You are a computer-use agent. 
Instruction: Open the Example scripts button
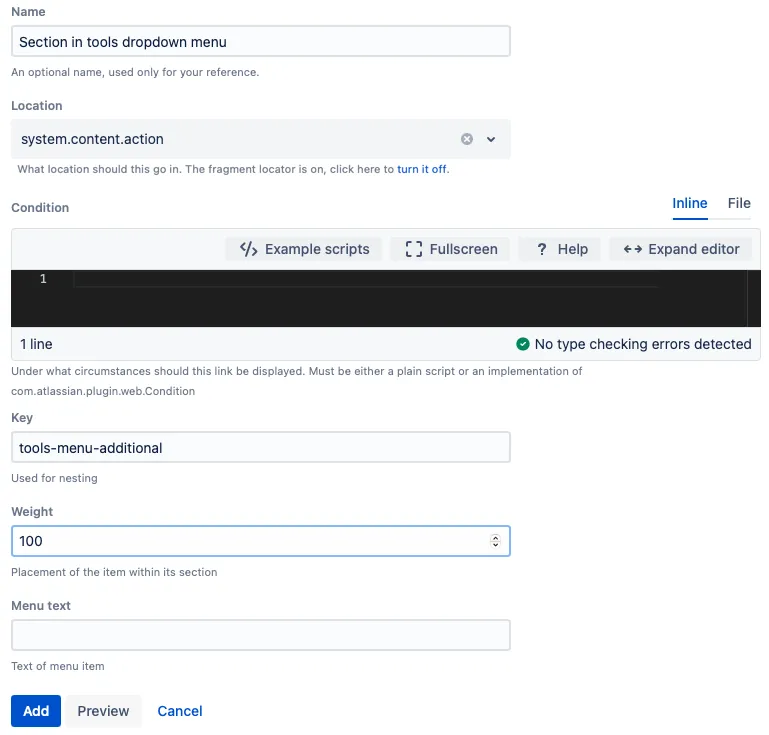pyautogui.click(x=304, y=249)
